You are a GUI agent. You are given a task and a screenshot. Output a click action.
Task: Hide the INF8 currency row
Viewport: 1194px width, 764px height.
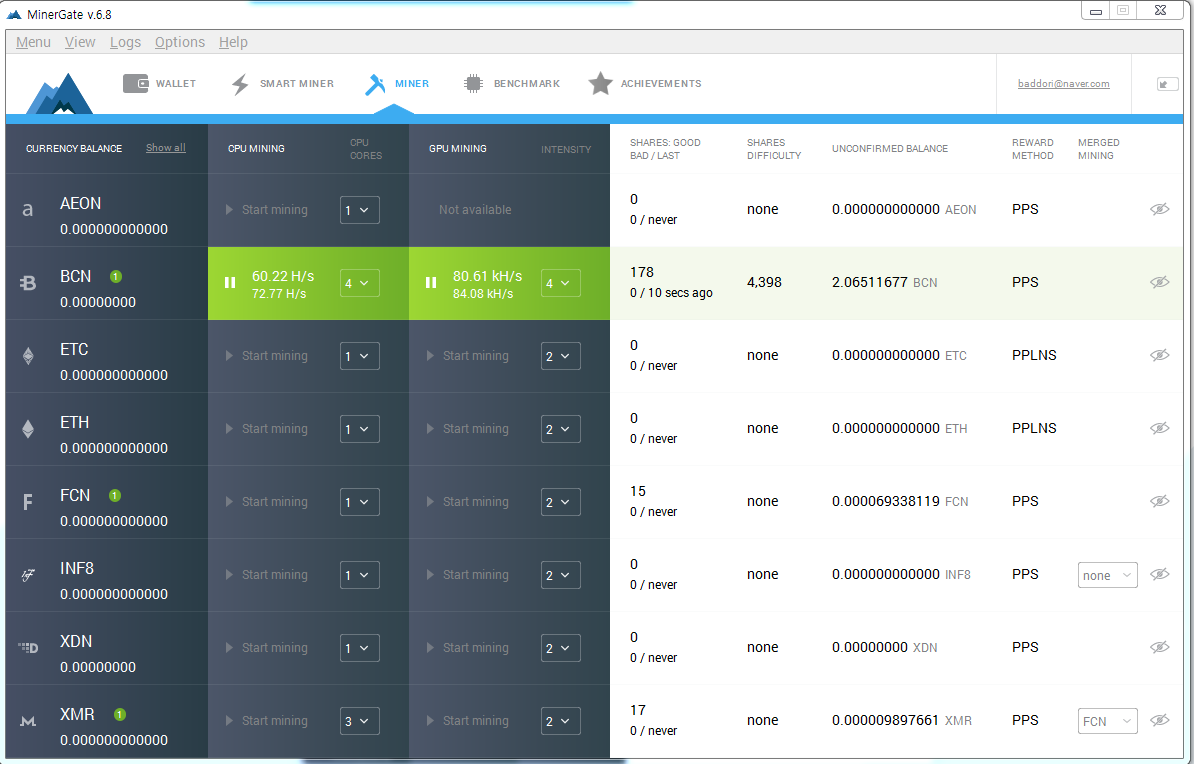(x=1160, y=574)
